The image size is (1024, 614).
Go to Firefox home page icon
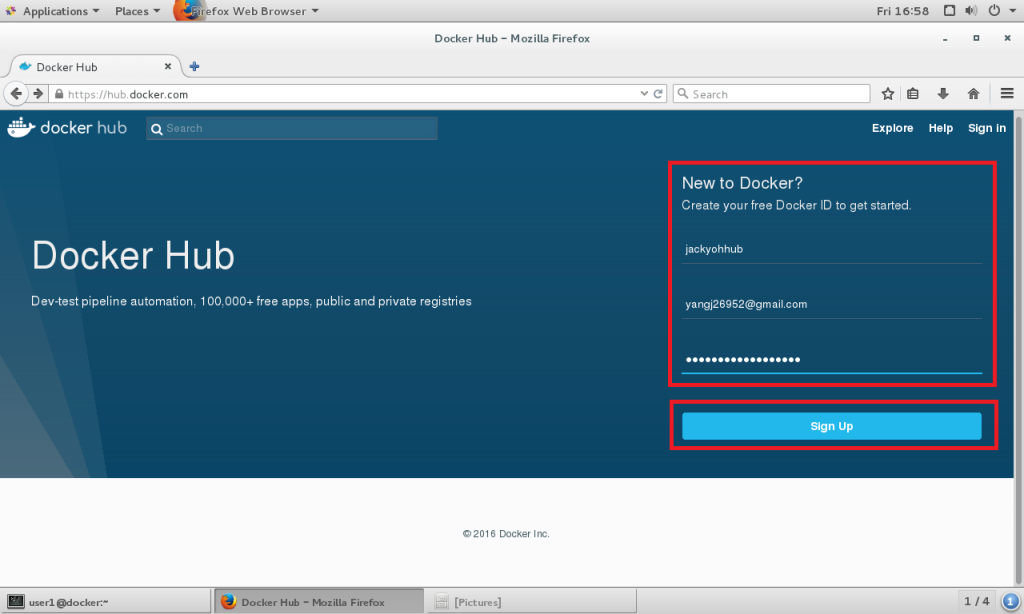tap(974, 94)
